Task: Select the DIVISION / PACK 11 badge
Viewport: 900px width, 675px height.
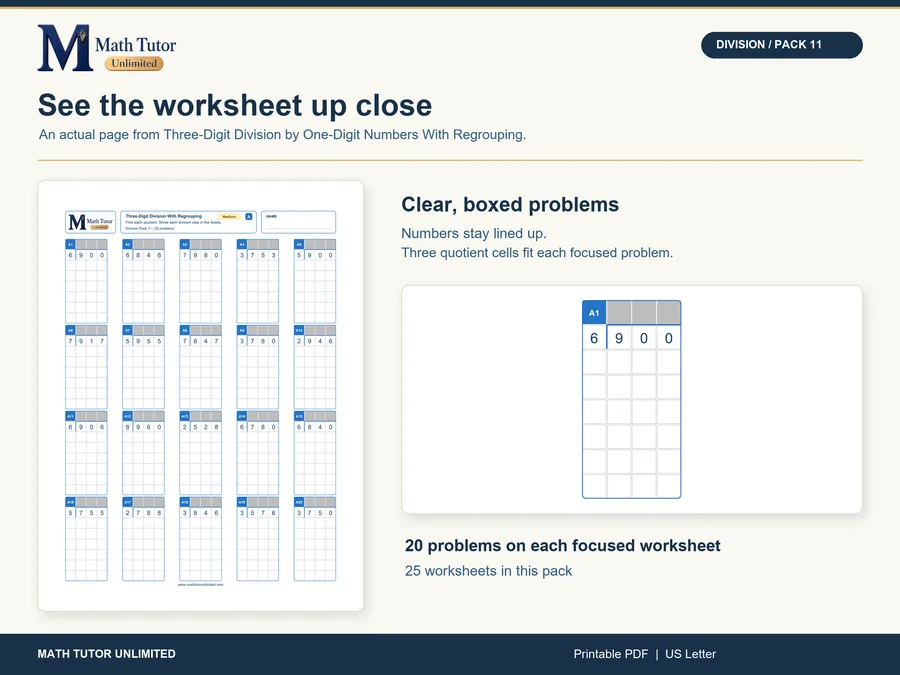Action: pos(781,45)
